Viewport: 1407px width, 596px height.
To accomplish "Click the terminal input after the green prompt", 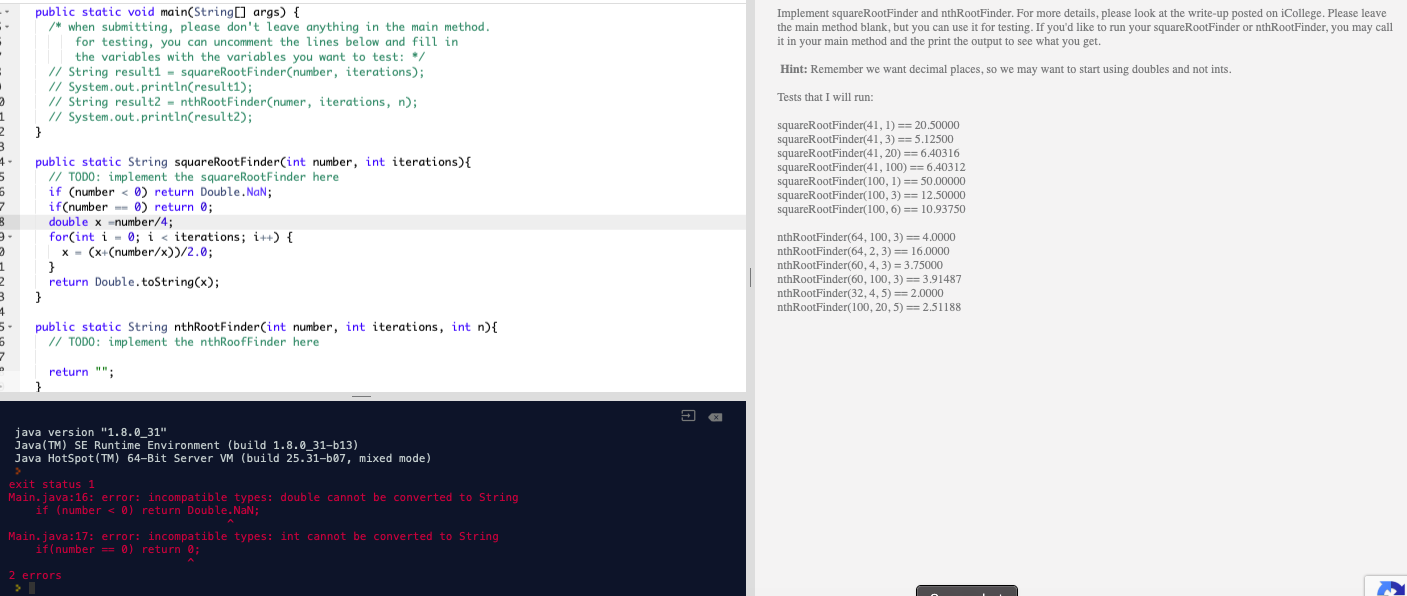I will pyautogui.click(x=45, y=588).
